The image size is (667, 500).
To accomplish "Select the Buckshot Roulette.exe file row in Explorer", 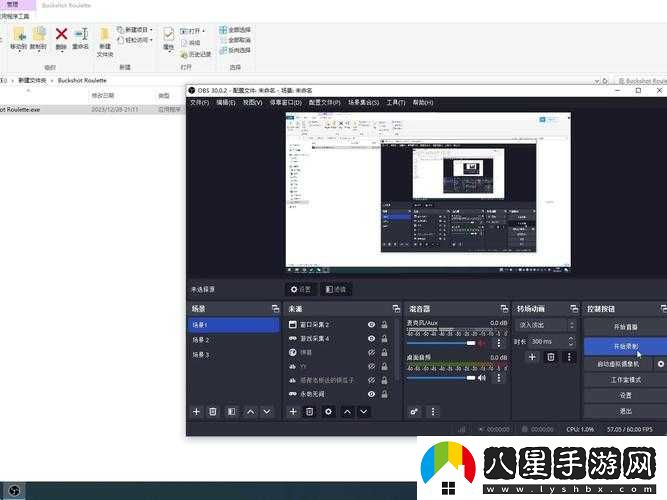I will point(91,109).
